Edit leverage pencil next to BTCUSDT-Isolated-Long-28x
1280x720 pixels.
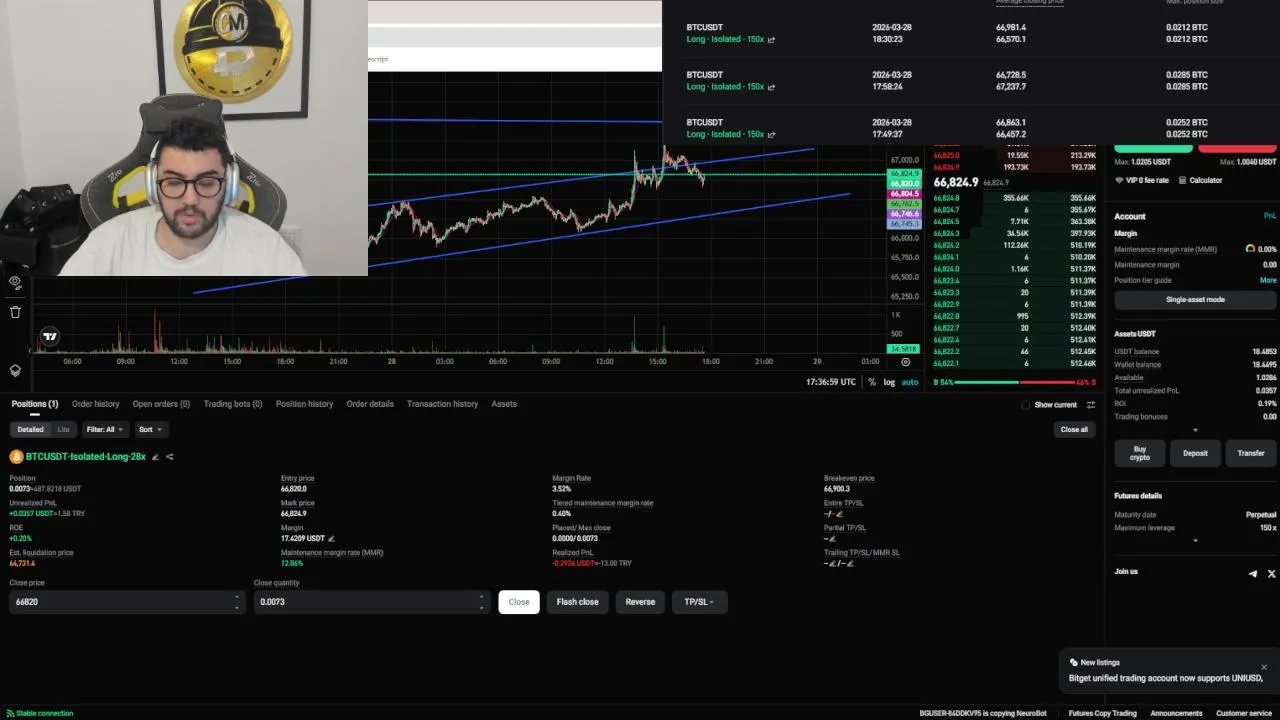(x=155, y=457)
